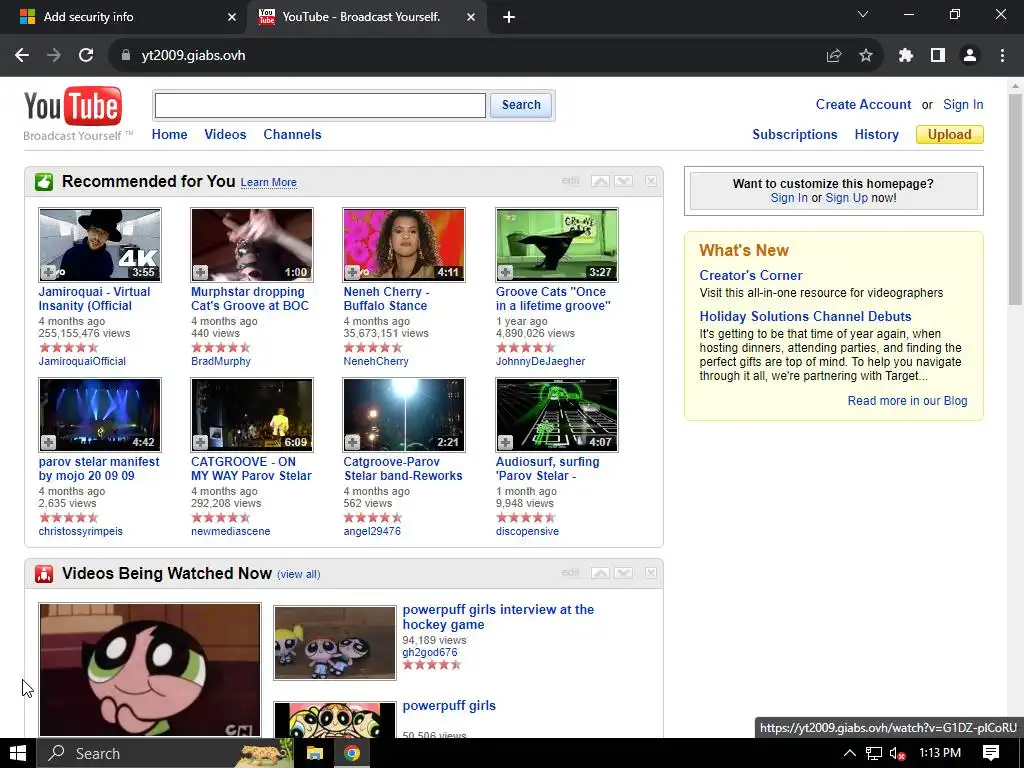Show hidden system tray icons
1024x768 pixels.
850,753
